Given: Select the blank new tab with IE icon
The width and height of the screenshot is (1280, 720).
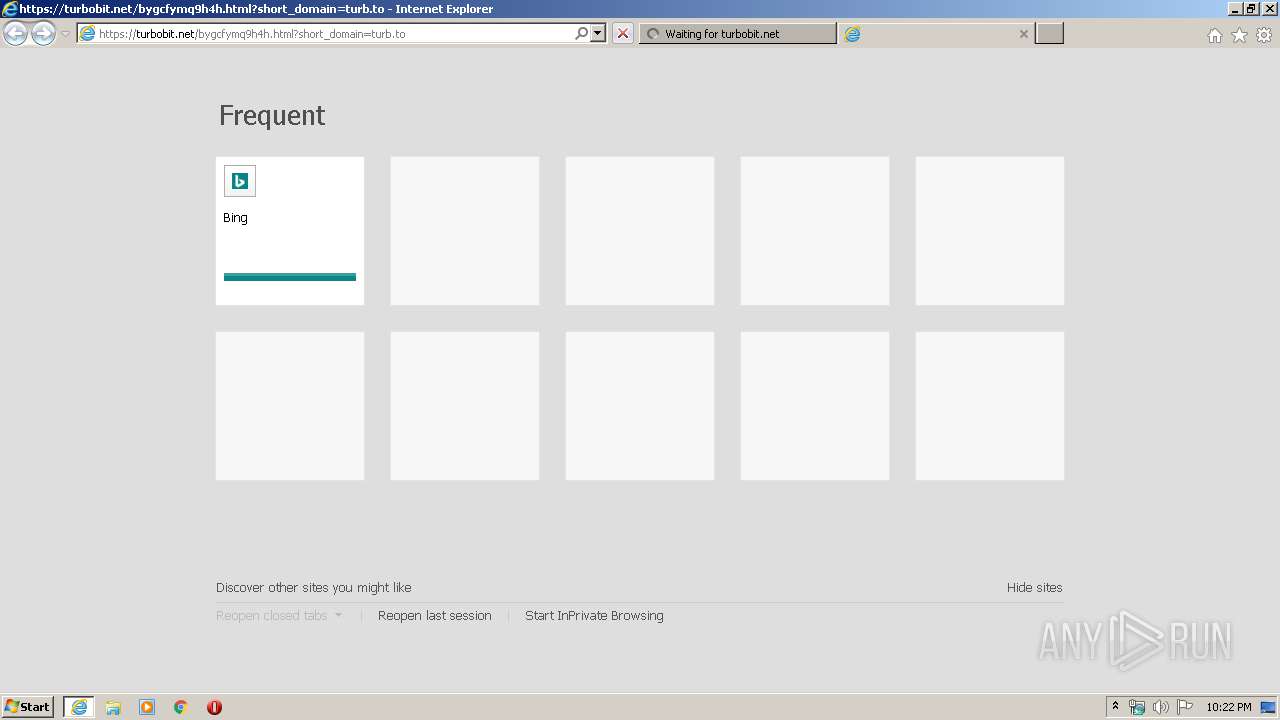Looking at the screenshot, I should [937, 34].
